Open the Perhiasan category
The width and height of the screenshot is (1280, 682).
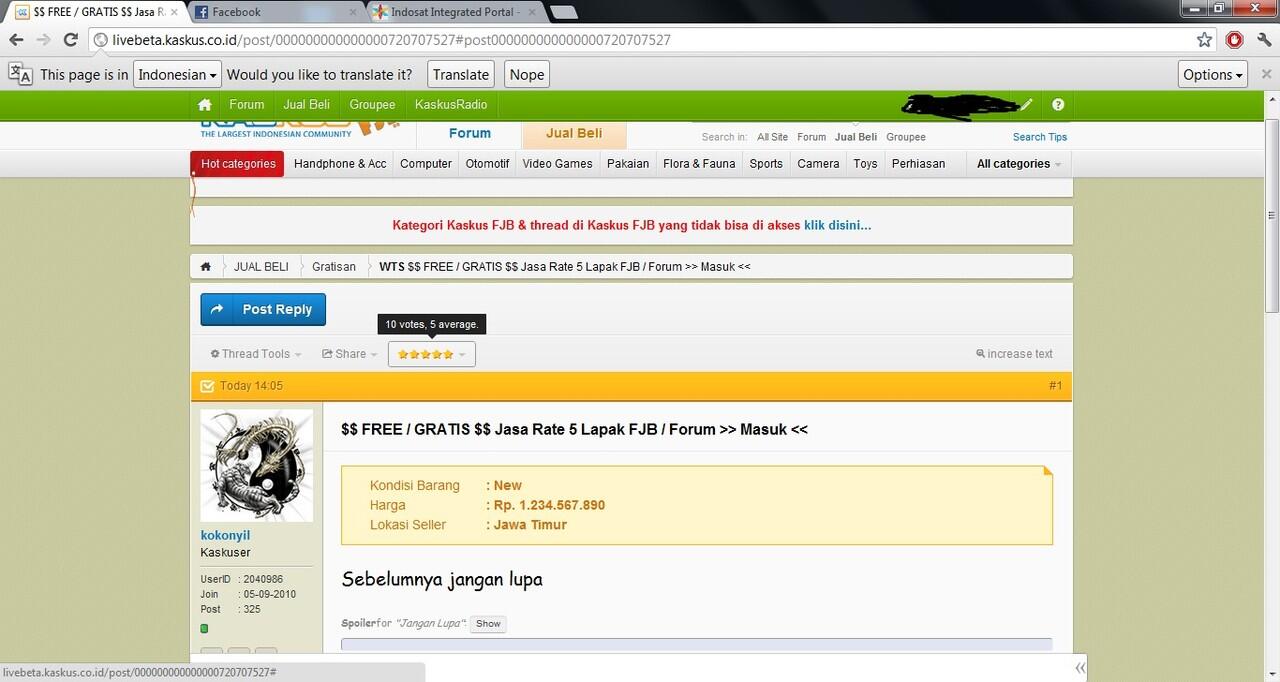pyautogui.click(x=918, y=164)
